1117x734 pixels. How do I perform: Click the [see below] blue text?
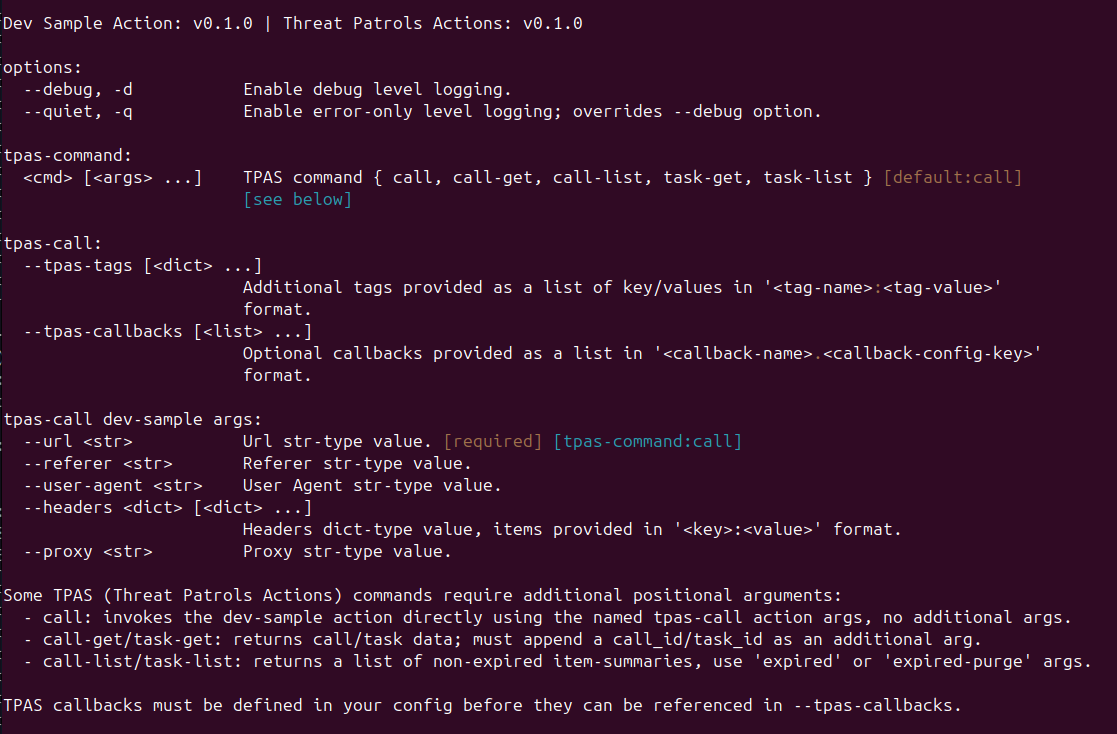[297, 200]
